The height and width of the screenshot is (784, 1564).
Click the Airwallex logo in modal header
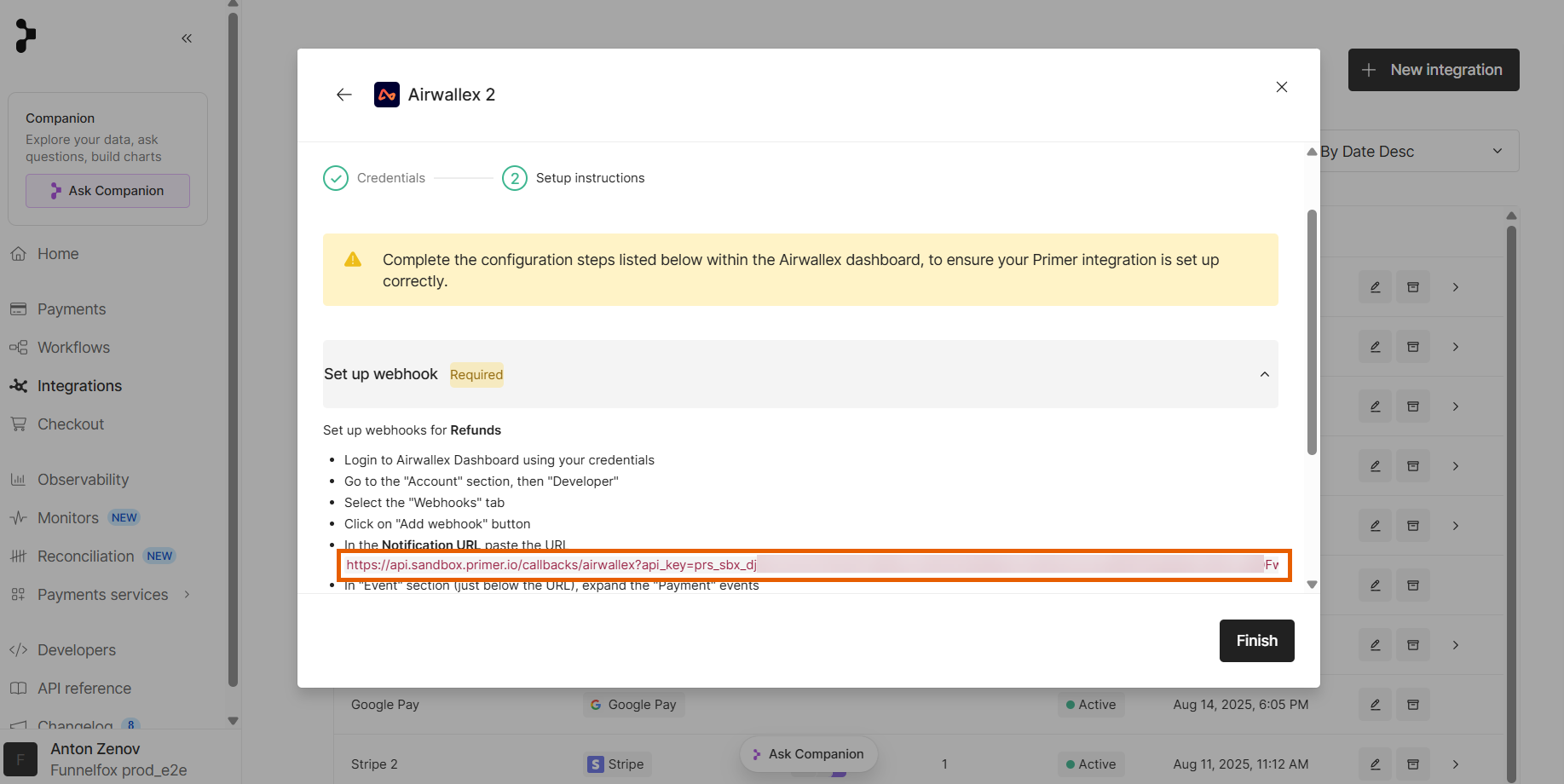pos(387,95)
